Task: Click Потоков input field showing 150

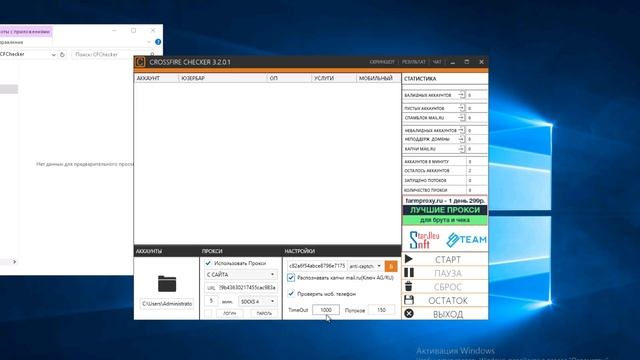Action: pyautogui.click(x=381, y=310)
